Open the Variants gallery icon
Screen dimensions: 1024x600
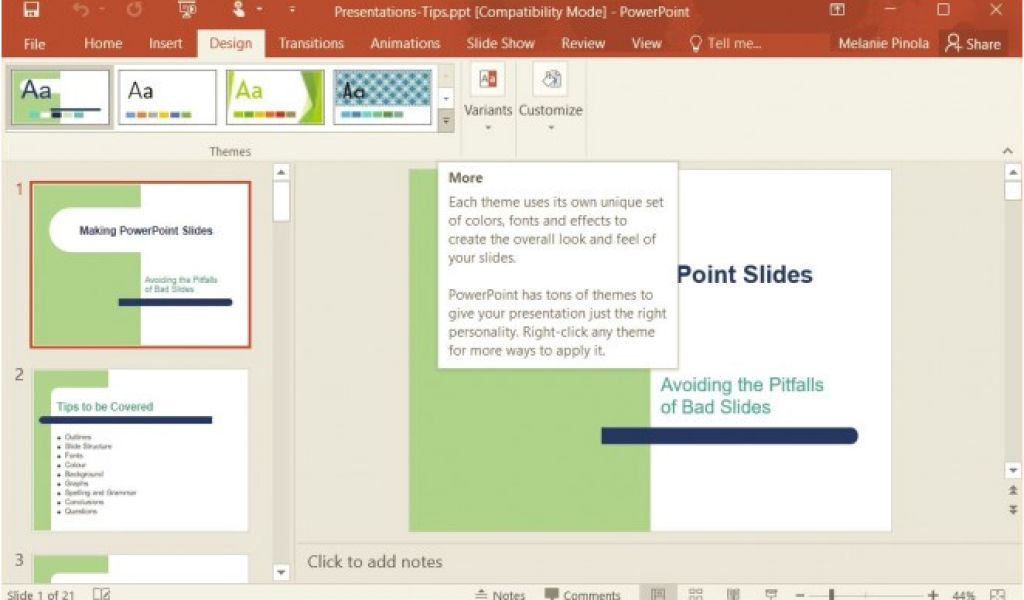pyautogui.click(x=487, y=78)
